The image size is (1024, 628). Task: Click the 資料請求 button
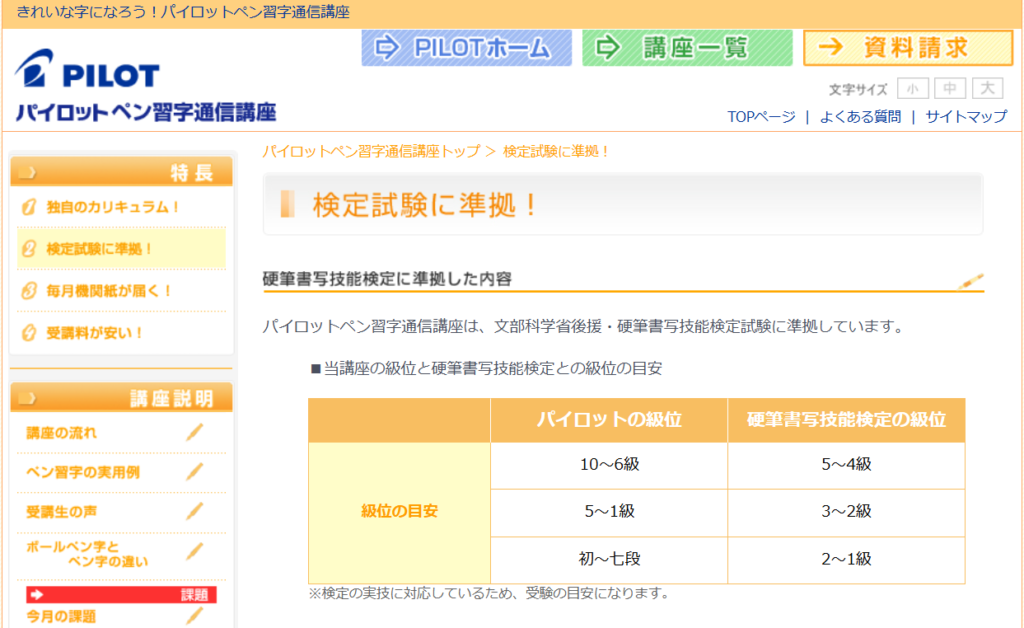coord(908,48)
